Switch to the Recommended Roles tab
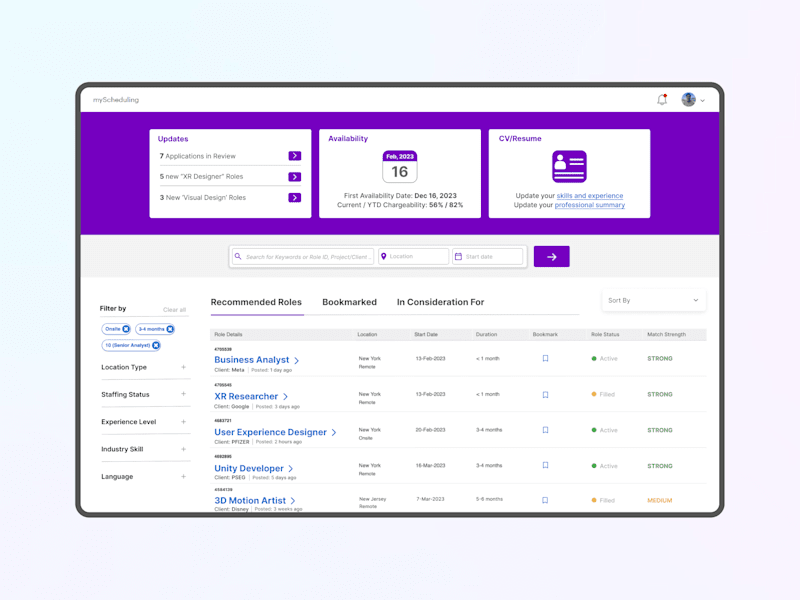Image resolution: width=800 pixels, height=600 pixels. pos(256,302)
